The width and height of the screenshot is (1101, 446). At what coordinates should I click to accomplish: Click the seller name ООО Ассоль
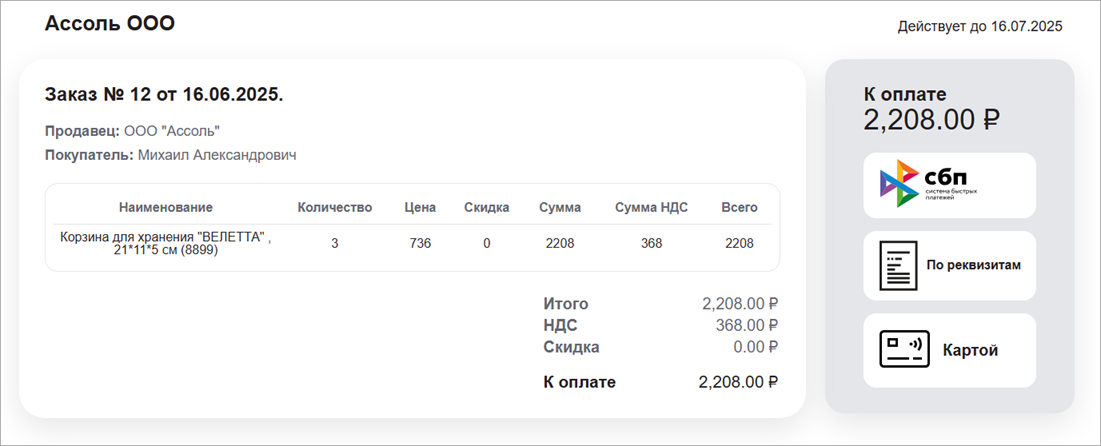[x=171, y=131]
